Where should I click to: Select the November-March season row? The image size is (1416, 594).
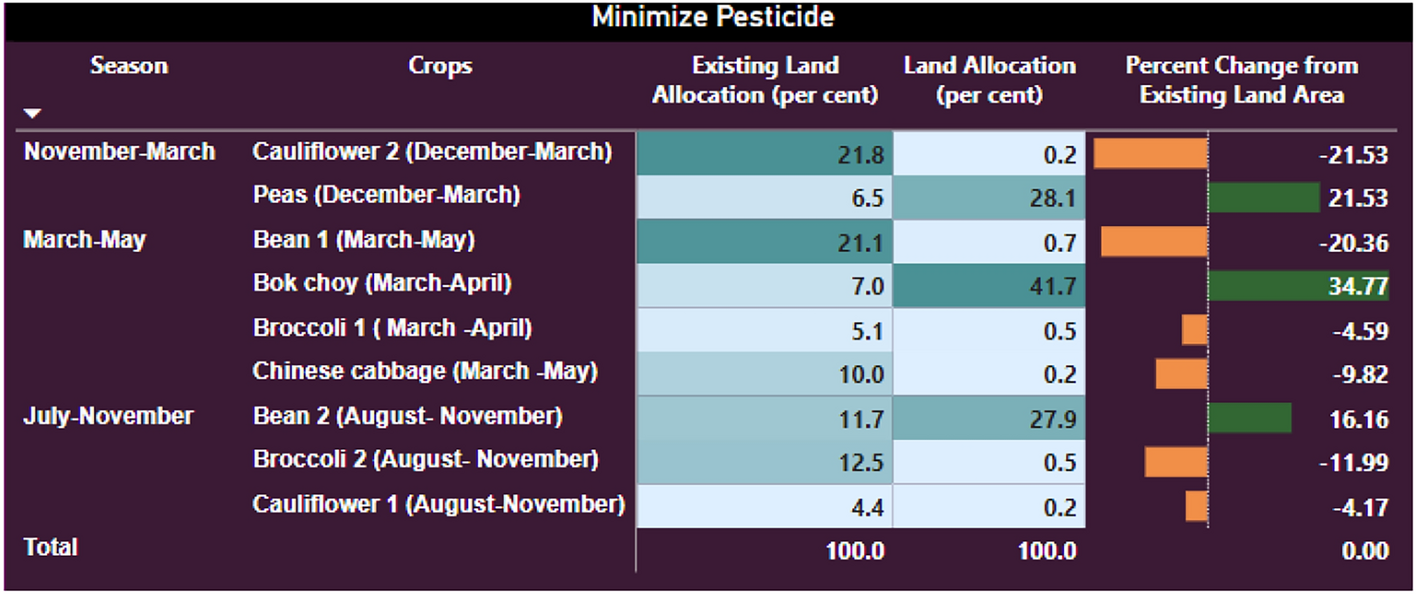pyautogui.click(x=119, y=152)
